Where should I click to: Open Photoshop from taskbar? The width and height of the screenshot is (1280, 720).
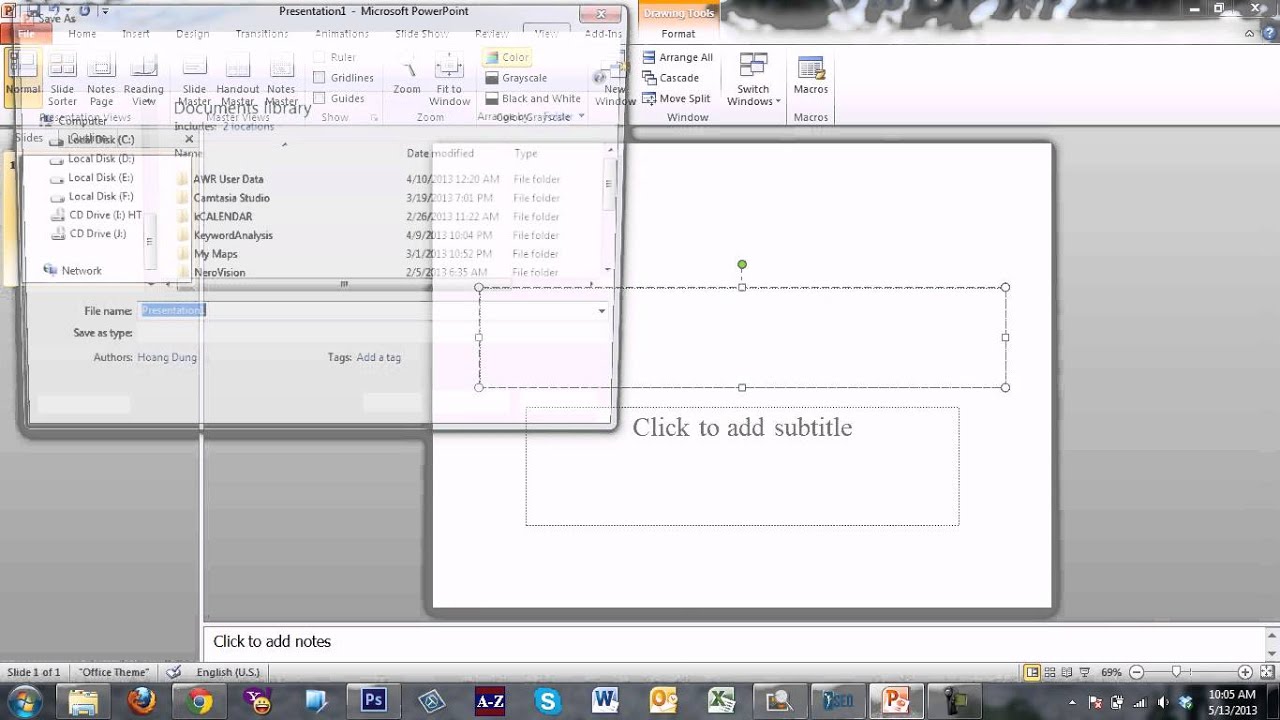point(374,701)
